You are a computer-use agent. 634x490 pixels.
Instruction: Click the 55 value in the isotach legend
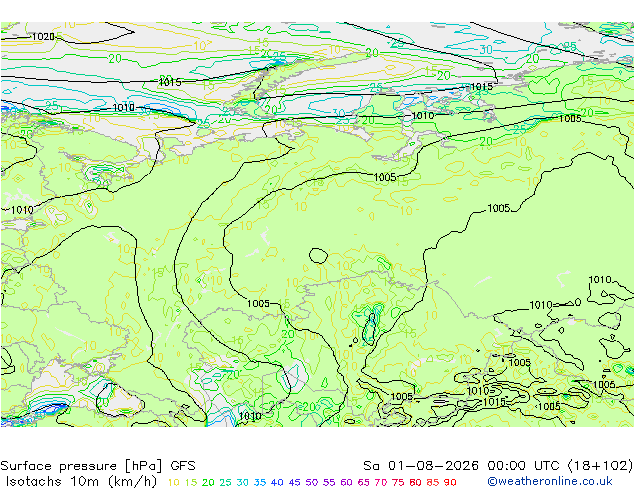point(329,482)
